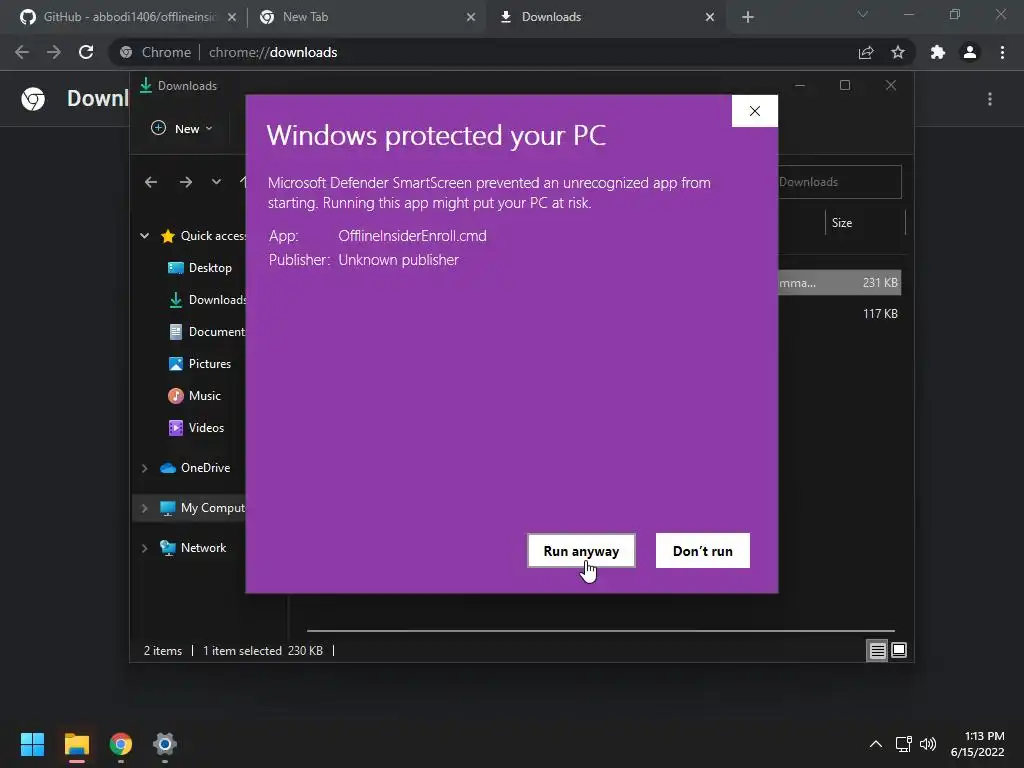Select the file row sized 231 KB
Screen dimensions: 1024x768
coord(840,283)
